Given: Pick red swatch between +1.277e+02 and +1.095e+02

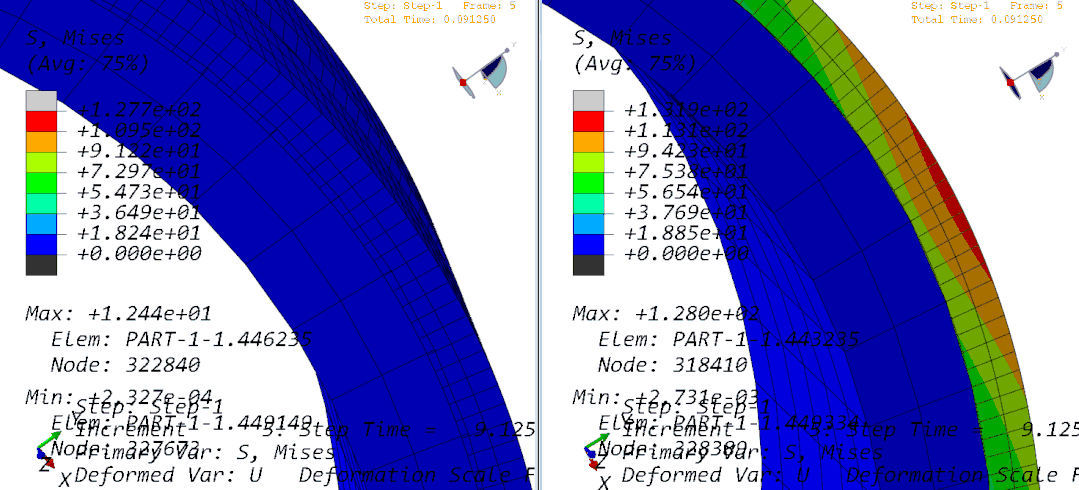Looking at the screenshot, I should click(41, 120).
